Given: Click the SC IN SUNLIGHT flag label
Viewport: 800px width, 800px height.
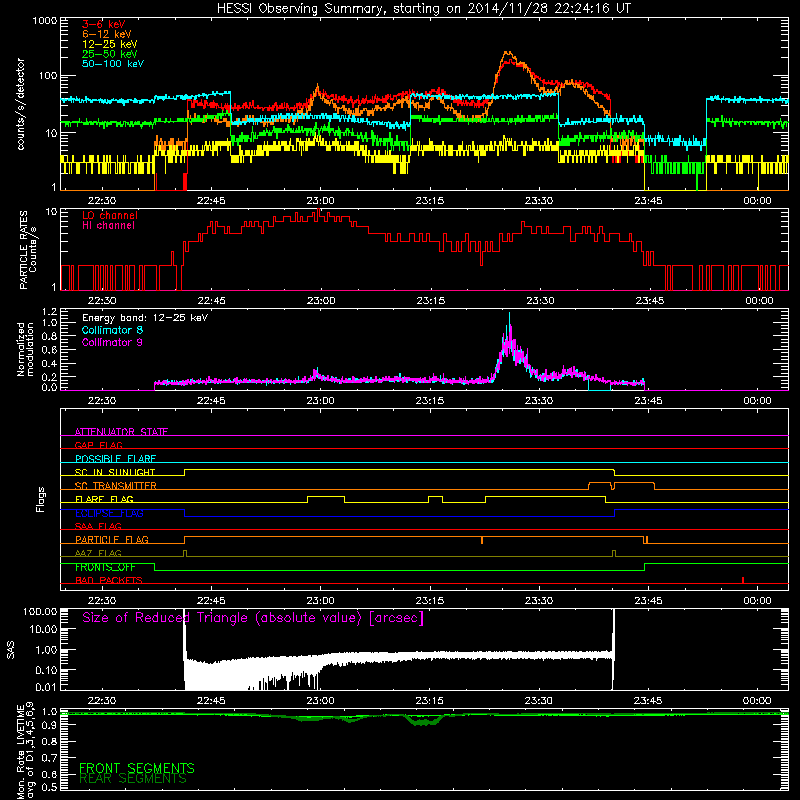Looking at the screenshot, I should [x=115, y=472].
